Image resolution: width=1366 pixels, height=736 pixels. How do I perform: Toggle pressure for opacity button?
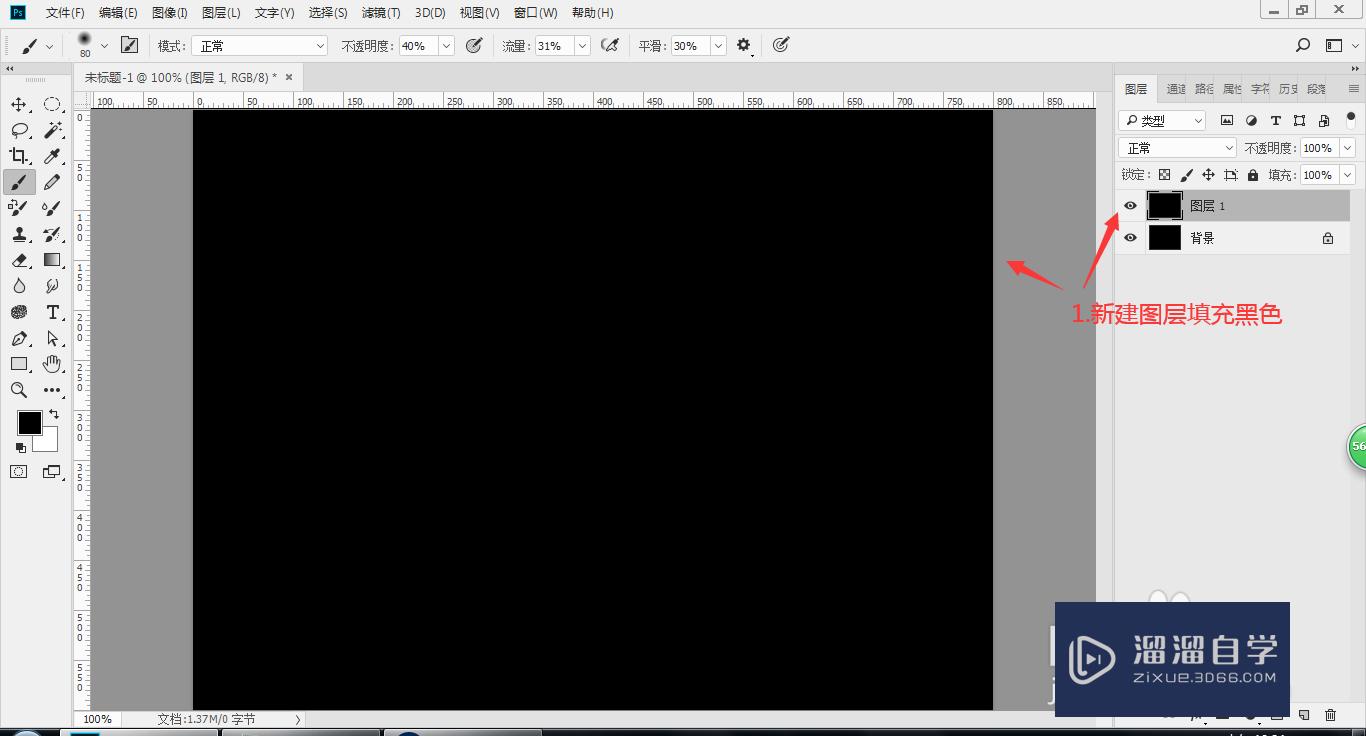click(474, 45)
